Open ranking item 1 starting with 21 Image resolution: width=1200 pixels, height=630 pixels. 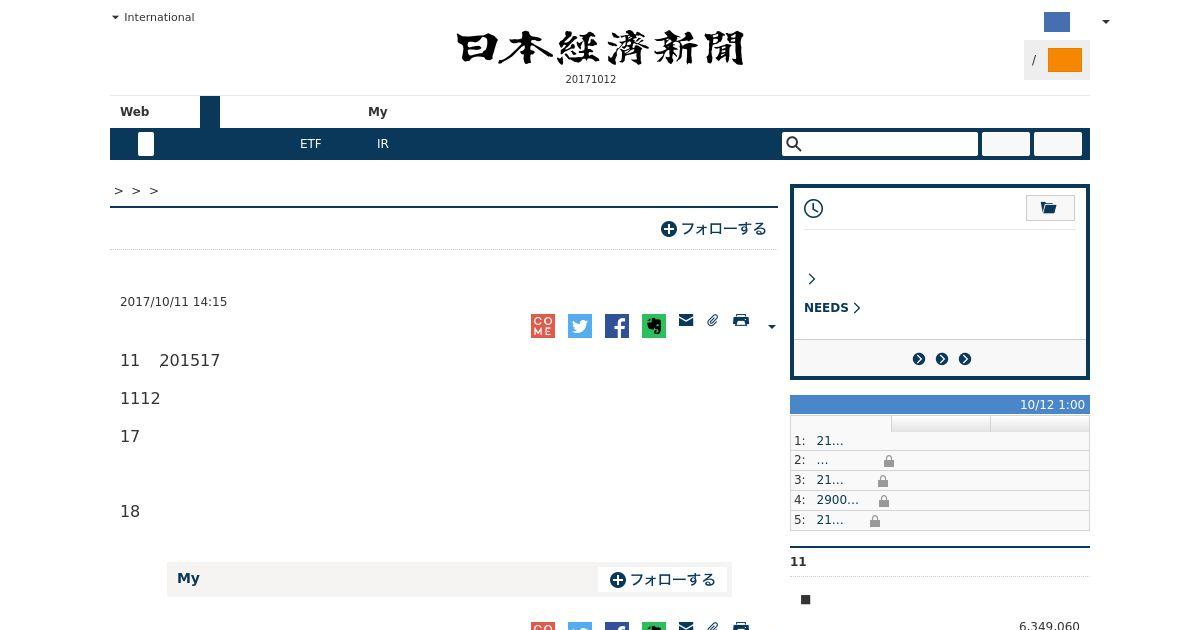click(830, 441)
